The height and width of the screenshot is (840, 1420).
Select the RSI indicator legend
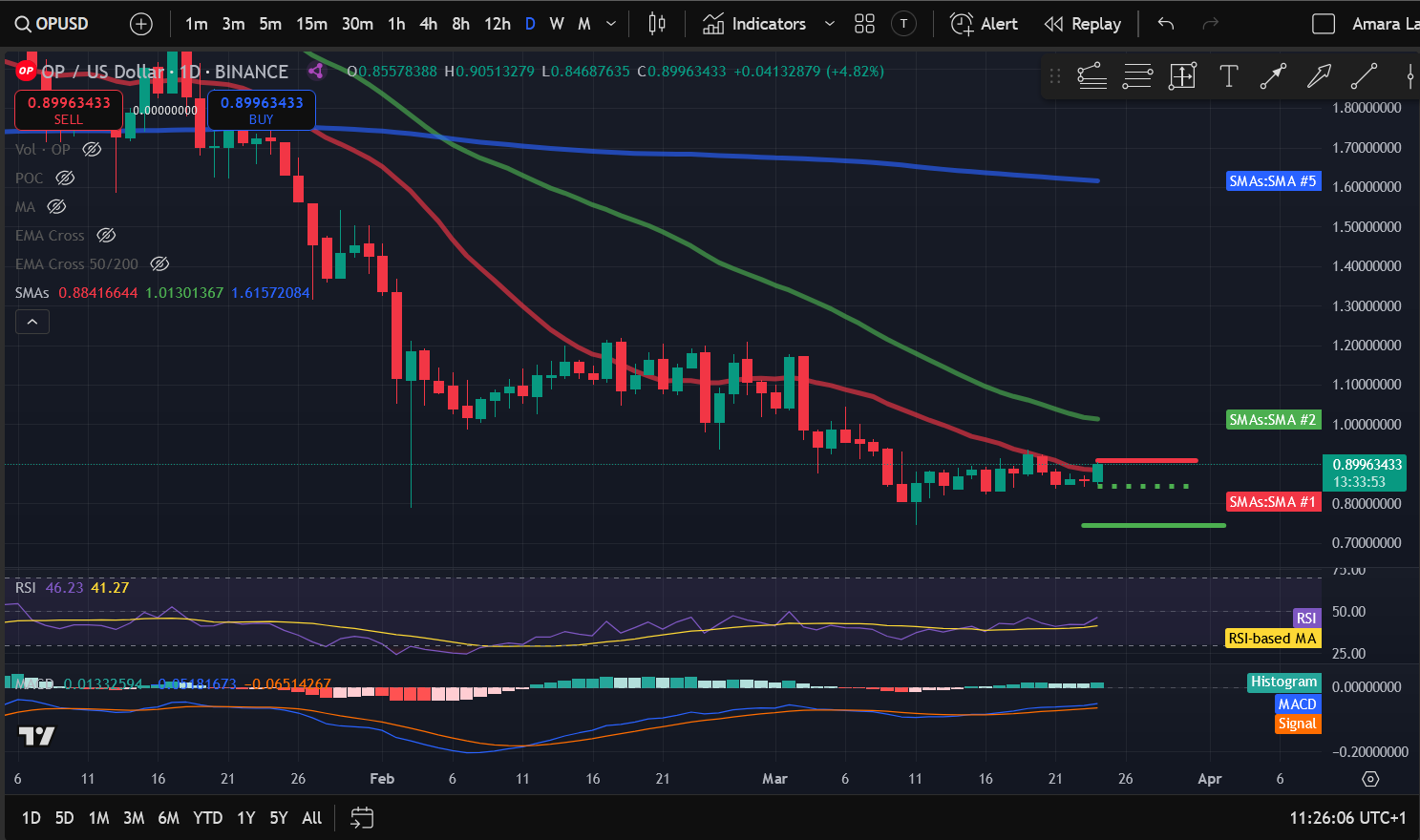26,587
